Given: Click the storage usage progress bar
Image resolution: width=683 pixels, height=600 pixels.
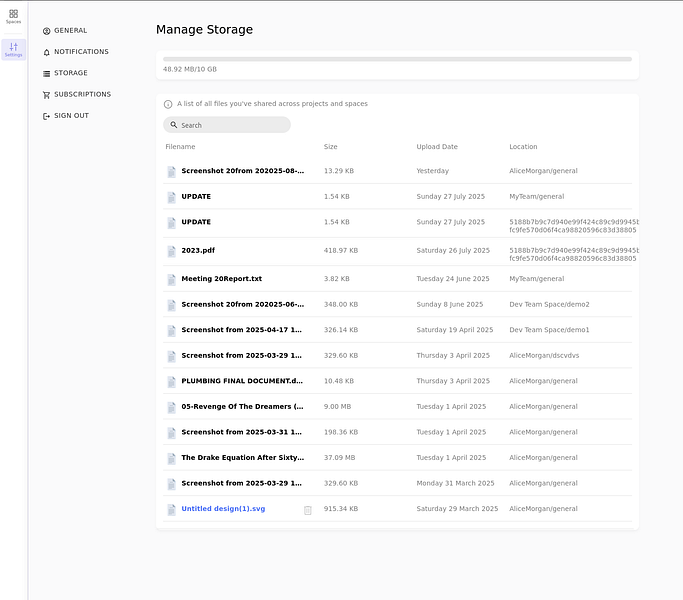Looking at the screenshot, I should (397, 59).
